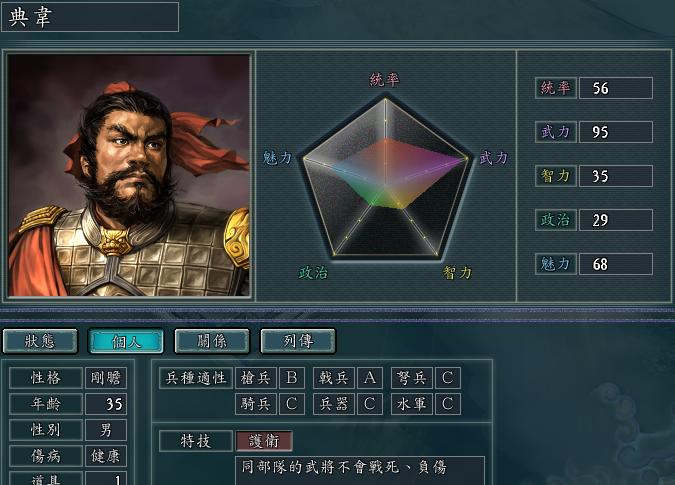Select the 個人 personal tab

126,341
